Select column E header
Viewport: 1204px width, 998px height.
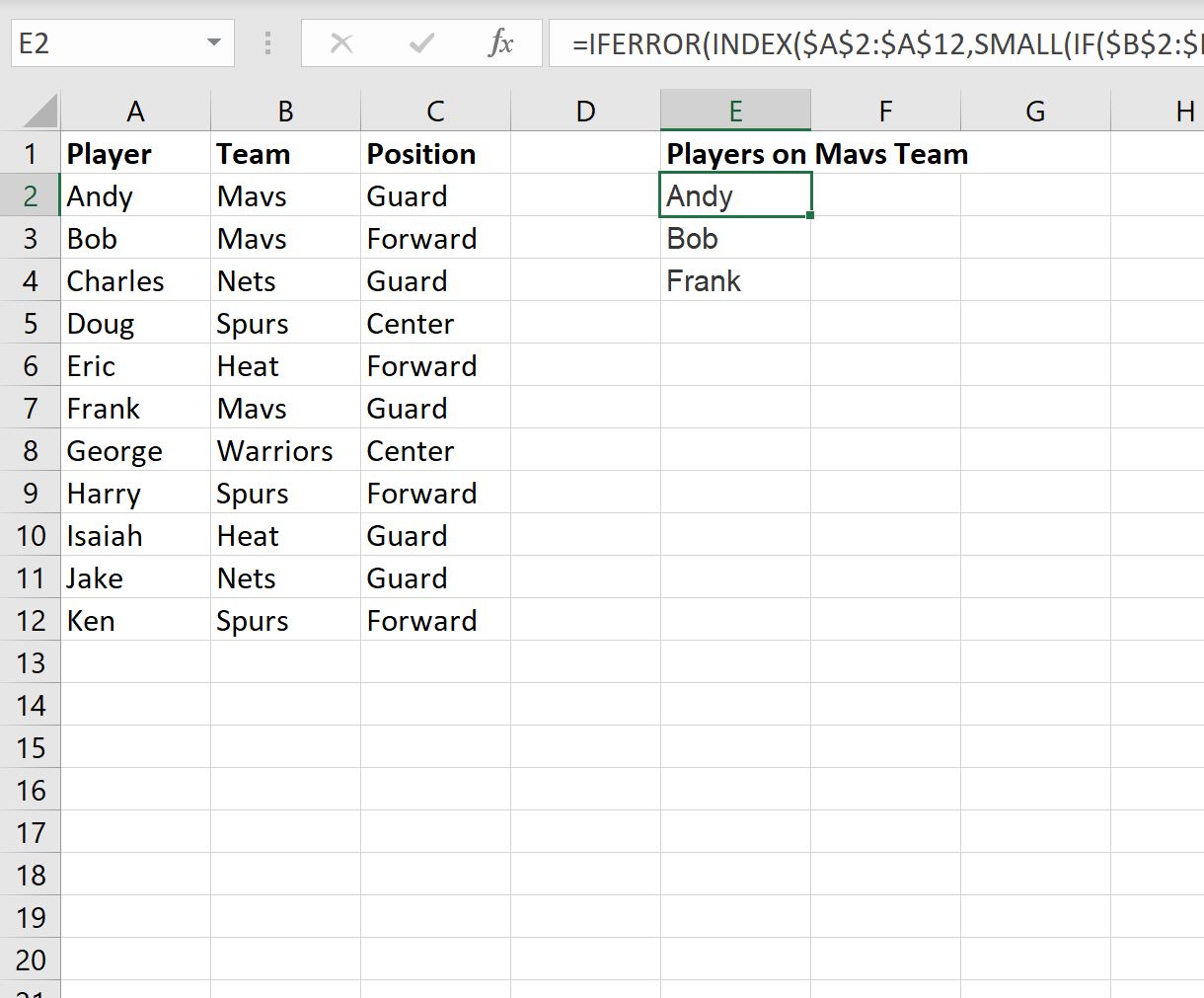[735, 110]
